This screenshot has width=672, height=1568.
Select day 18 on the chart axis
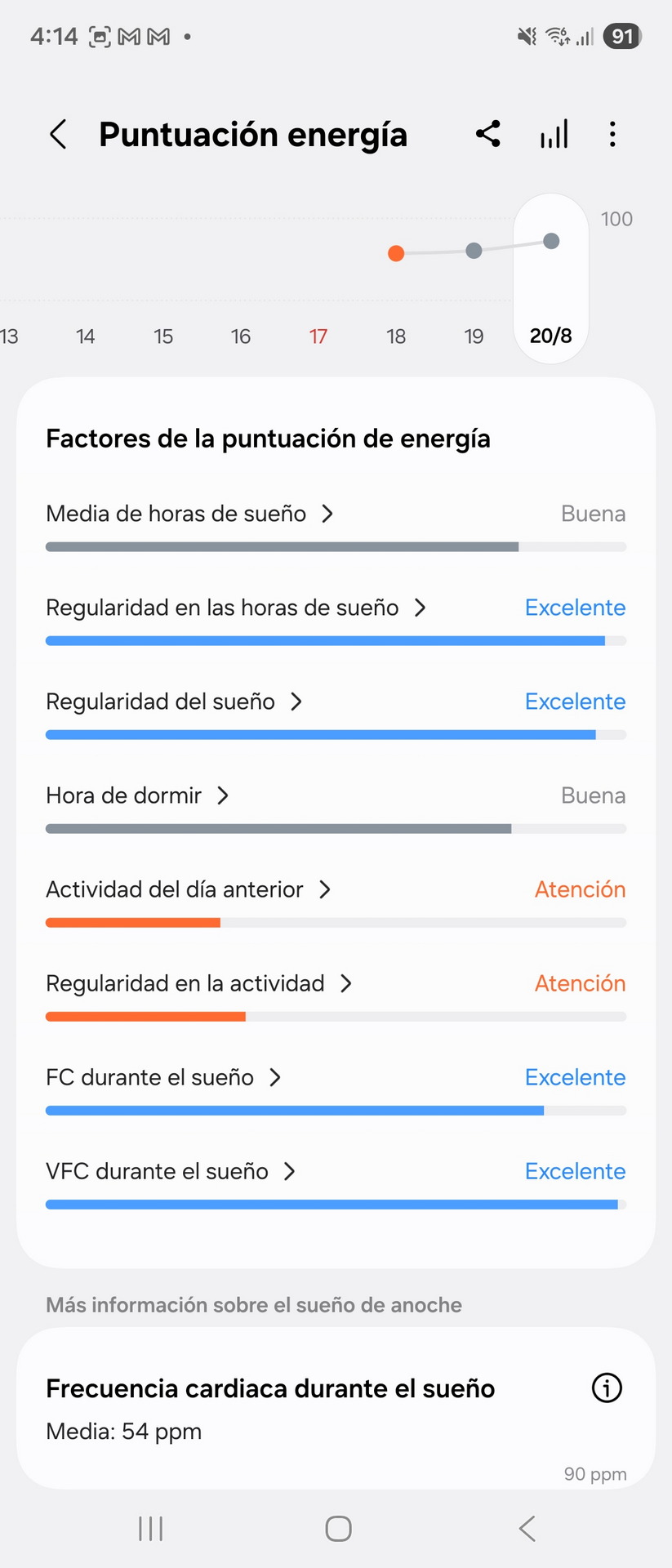click(x=396, y=336)
